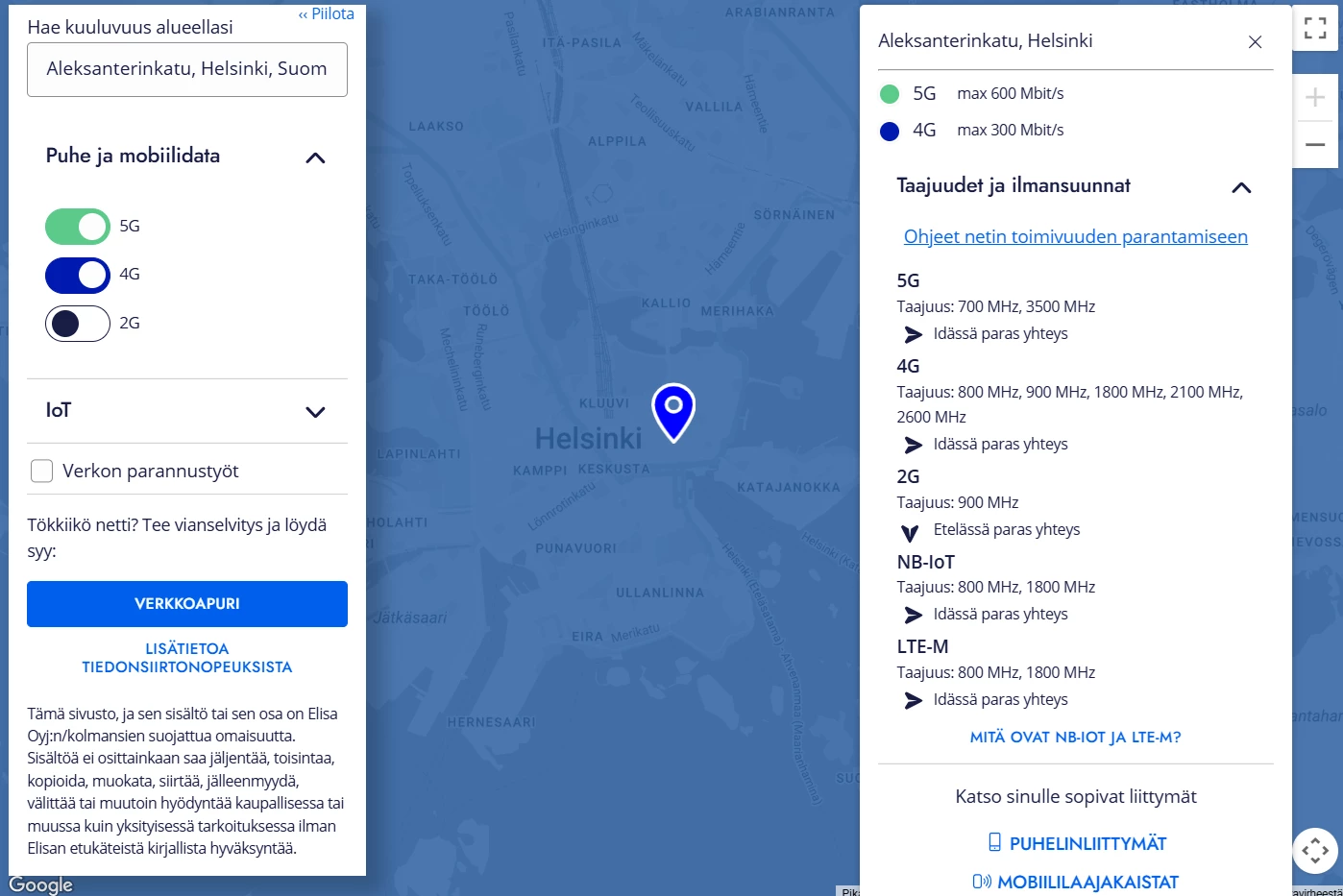Collapse Taajuudet ja ilmansuunnat section
The height and width of the screenshot is (896, 1343).
[x=1241, y=187]
